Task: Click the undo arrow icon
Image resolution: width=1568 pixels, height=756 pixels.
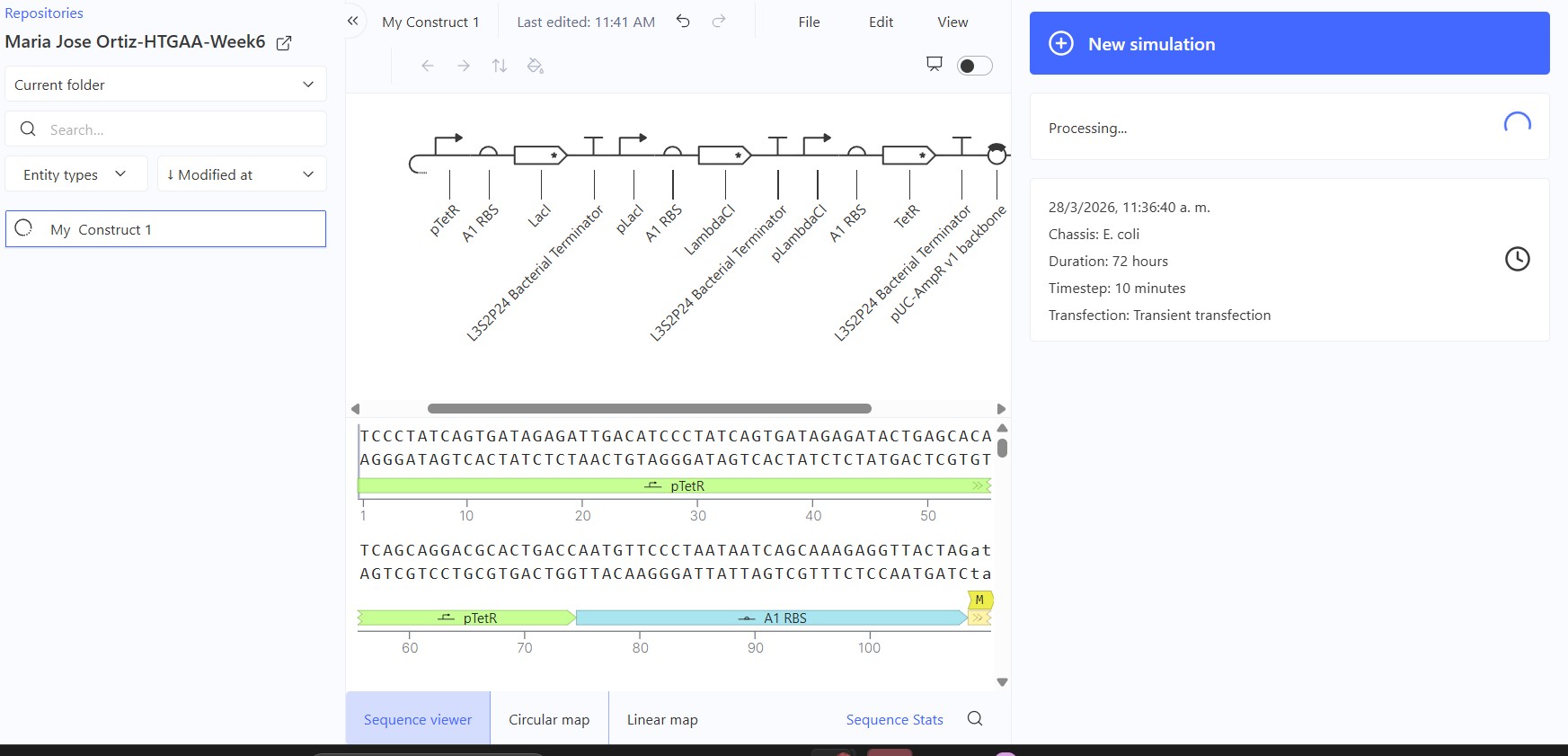Action: coord(683,21)
